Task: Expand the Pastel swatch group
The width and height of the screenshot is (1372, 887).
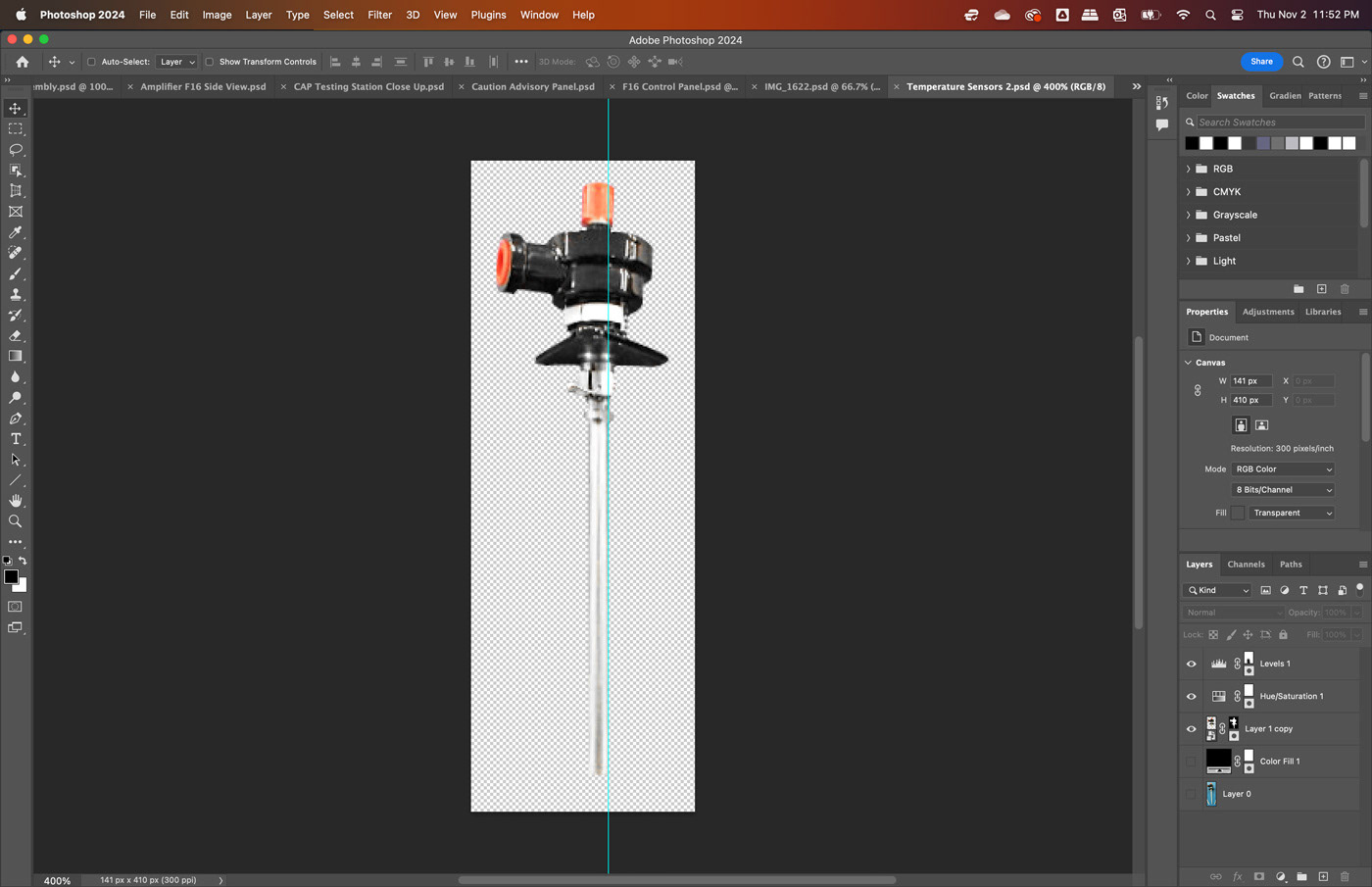Action: pos(1189,238)
